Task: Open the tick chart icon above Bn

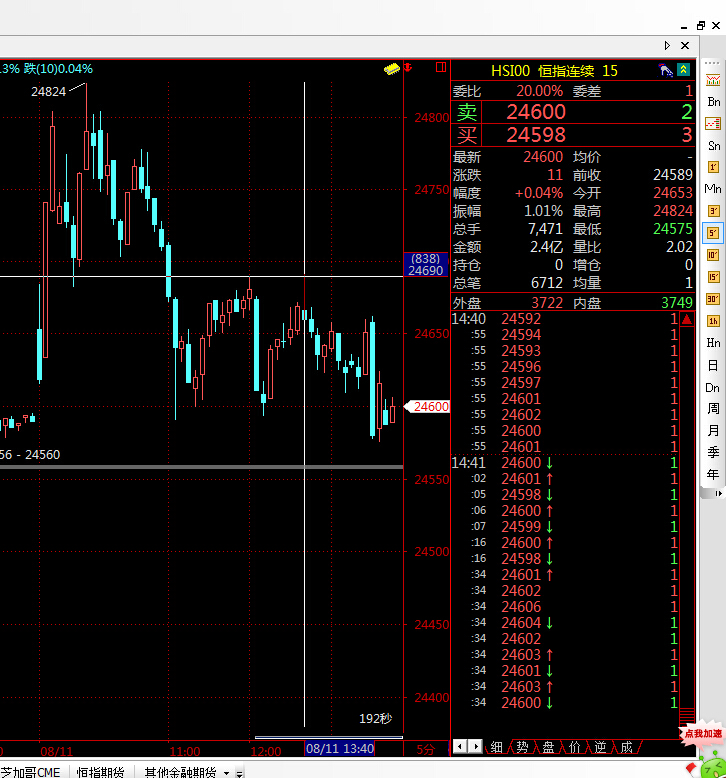Action: [x=713, y=80]
